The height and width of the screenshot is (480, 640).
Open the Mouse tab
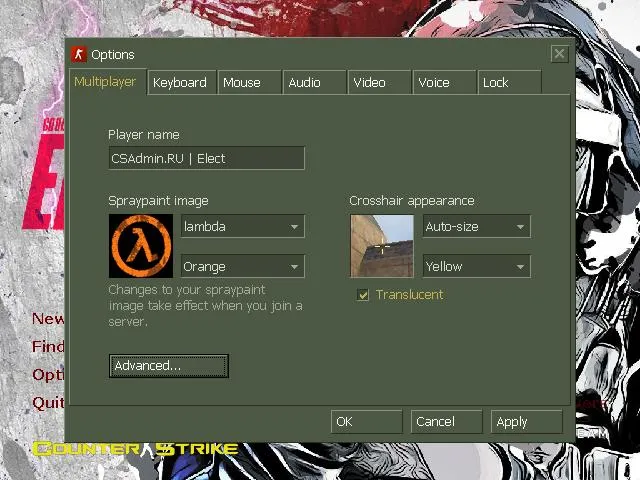[249, 82]
